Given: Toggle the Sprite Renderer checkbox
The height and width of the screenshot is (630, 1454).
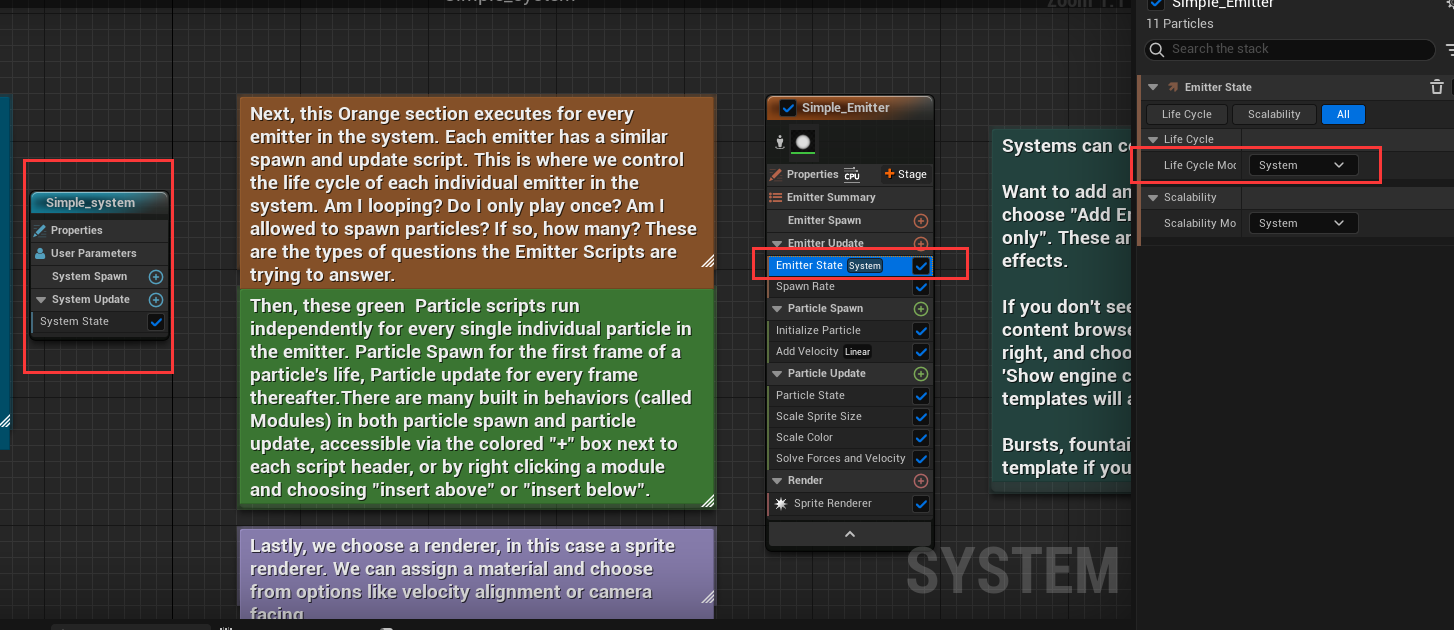Looking at the screenshot, I should (921, 504).
